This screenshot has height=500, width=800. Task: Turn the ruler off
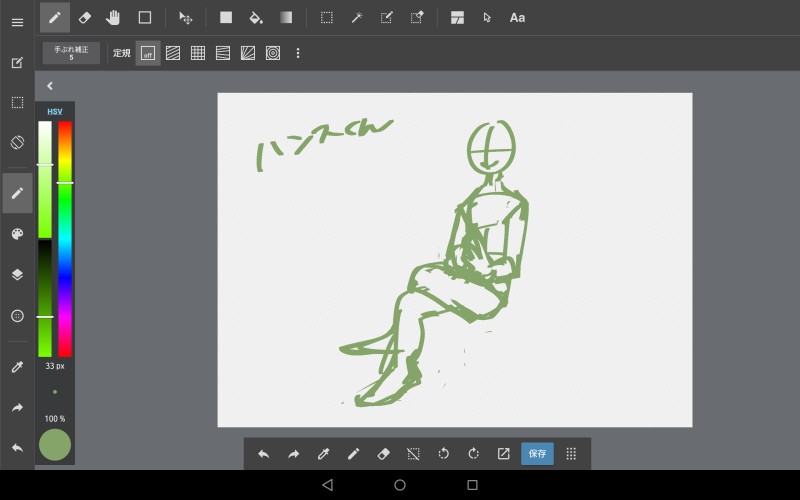coord(147,53)
